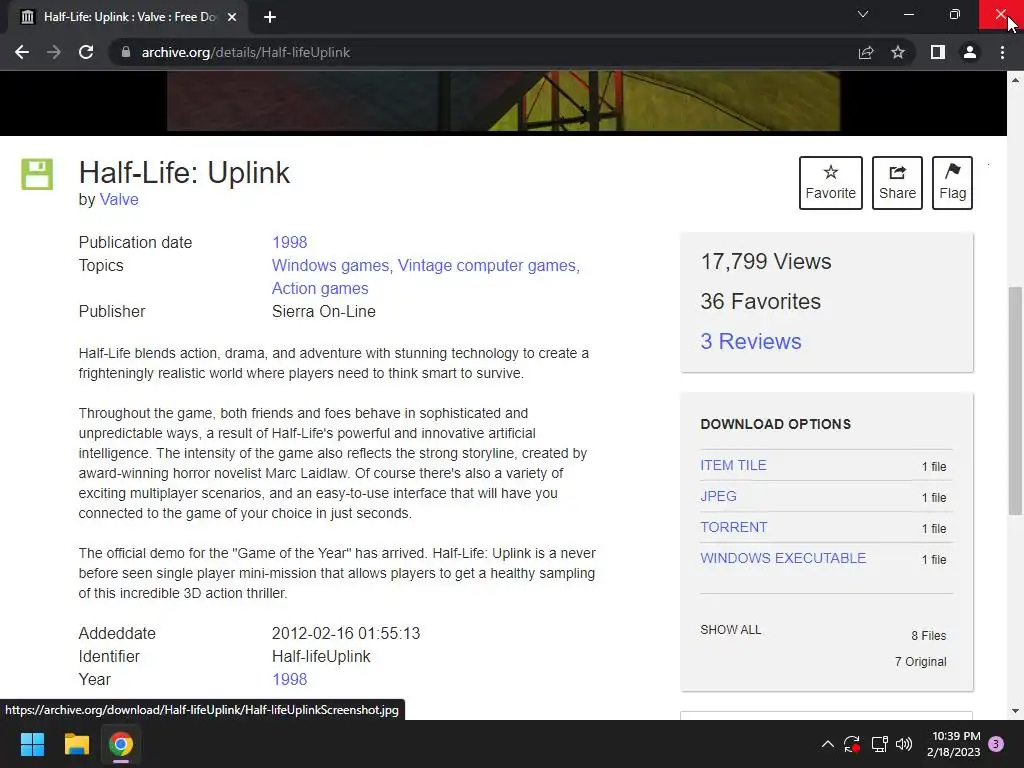Viewport: 1024px width, 768px height.
Task: Click the site lock icon in address bar
Action: (126, 52)
